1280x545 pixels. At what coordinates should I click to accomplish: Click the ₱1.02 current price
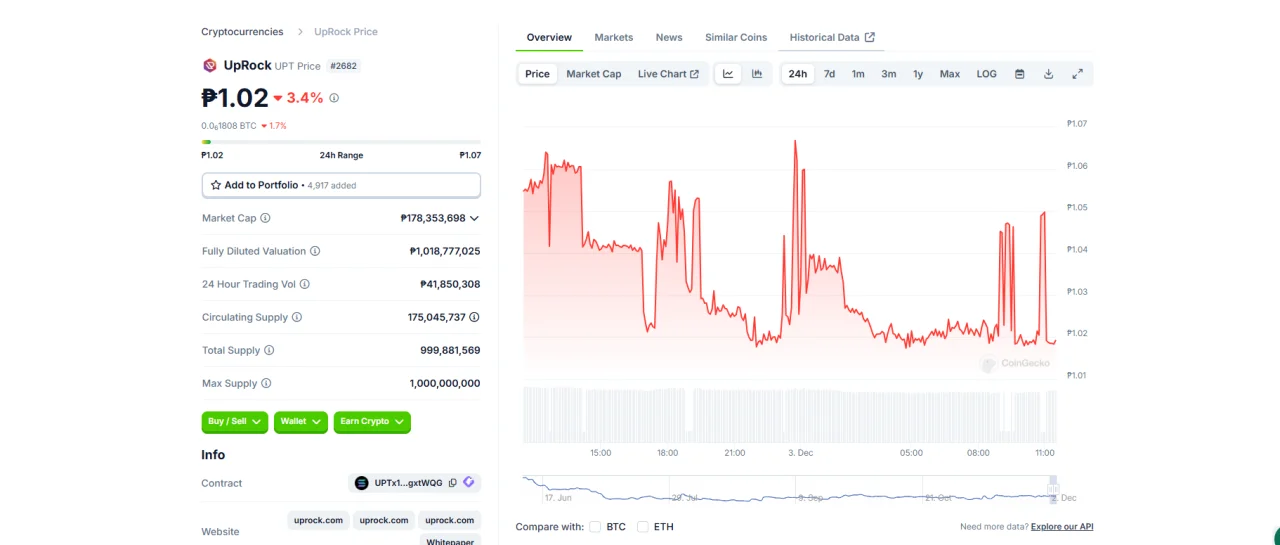click(235, 98)
